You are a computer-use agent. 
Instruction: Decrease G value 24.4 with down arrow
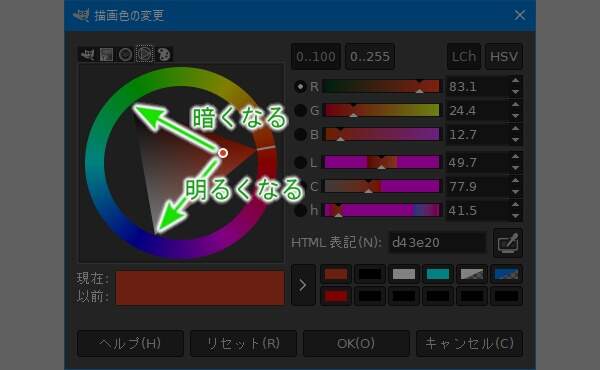tap(515, 116)
